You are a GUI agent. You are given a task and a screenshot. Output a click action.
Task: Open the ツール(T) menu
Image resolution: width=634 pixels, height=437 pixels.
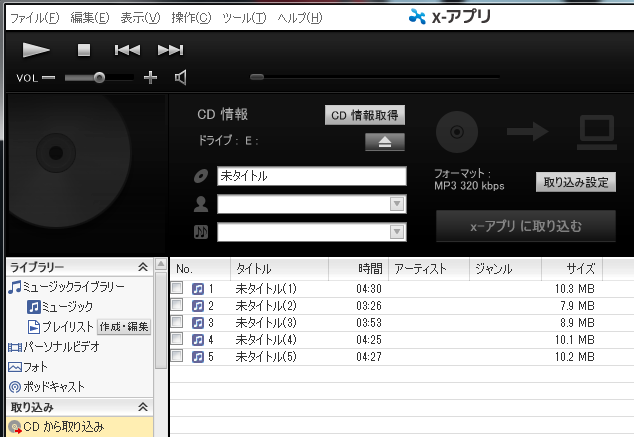[x=244, y=18]
